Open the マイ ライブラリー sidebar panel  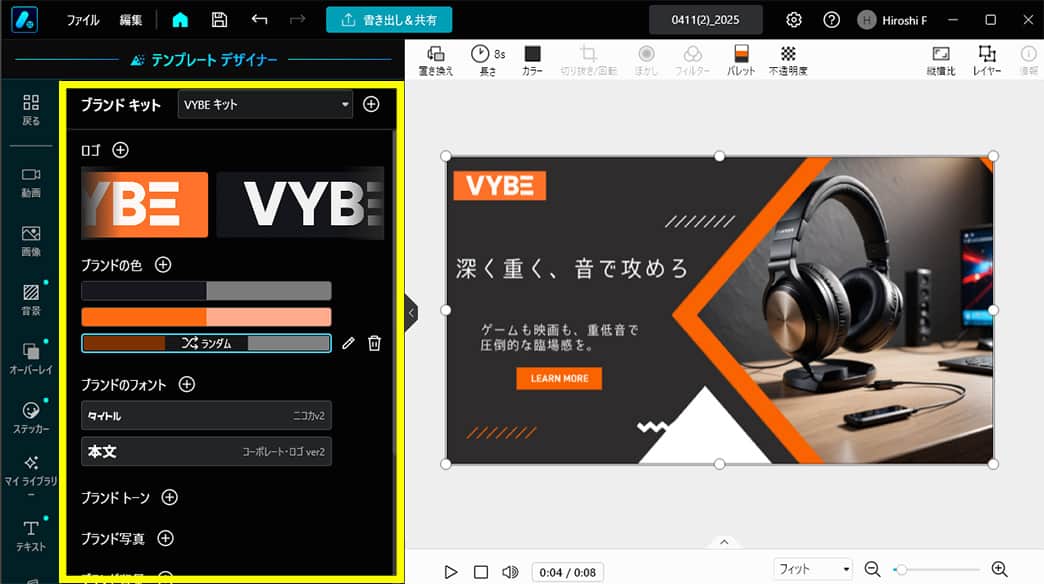(x=31, y=477)
